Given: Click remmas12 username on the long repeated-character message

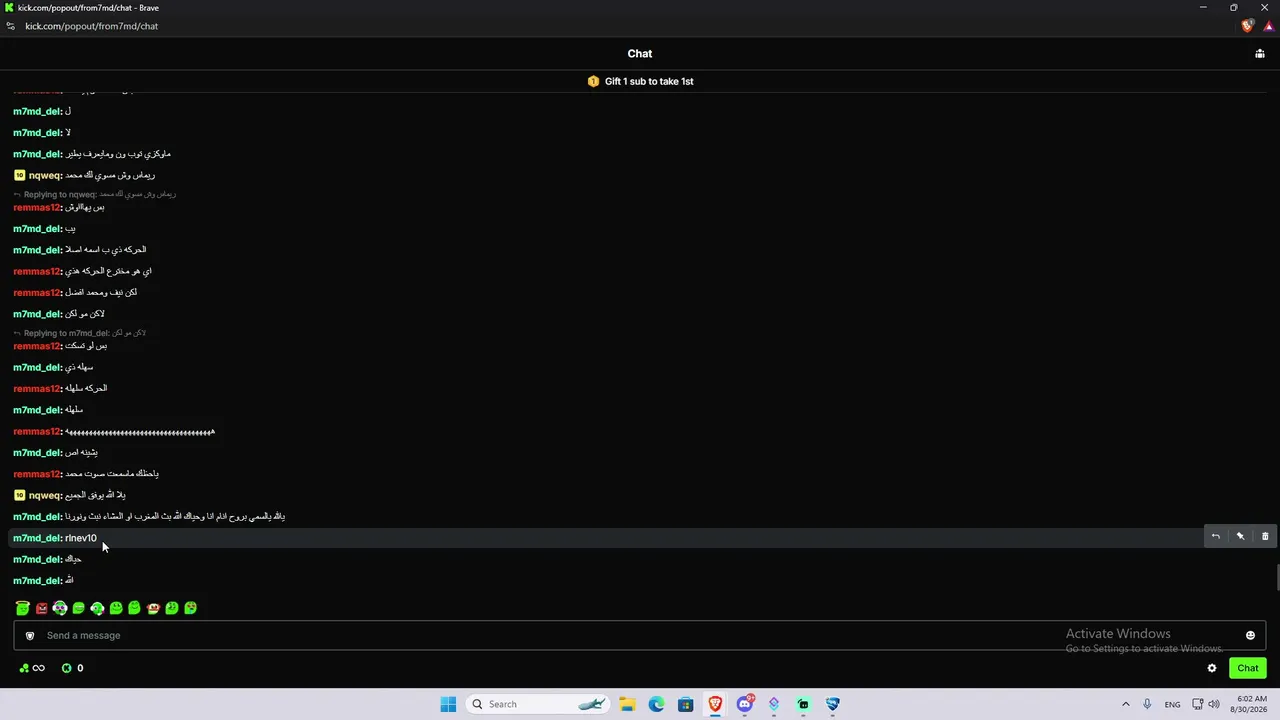Looking at the screenshot, I should click(37, 432).
